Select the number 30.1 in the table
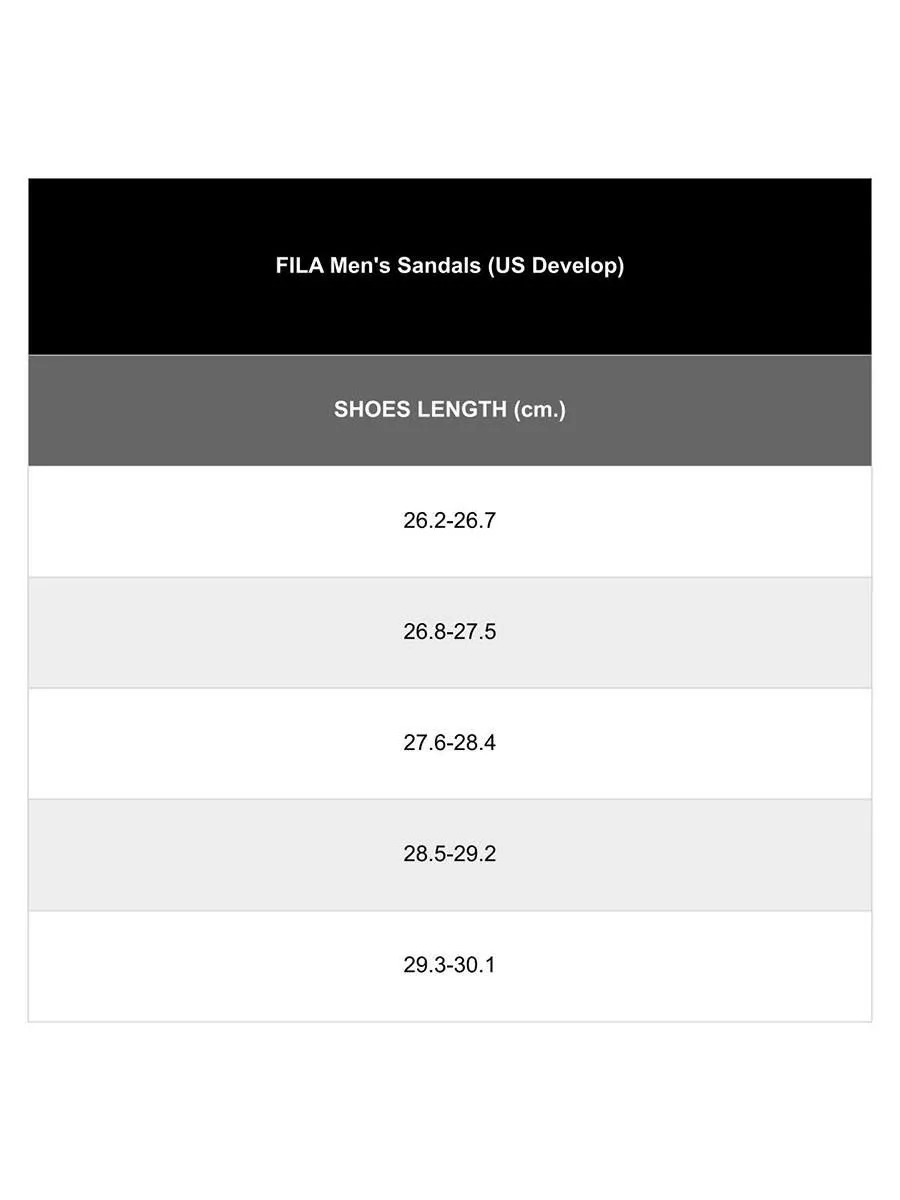The height and width of the screenshot is (1200, 900). pos(475,965)
